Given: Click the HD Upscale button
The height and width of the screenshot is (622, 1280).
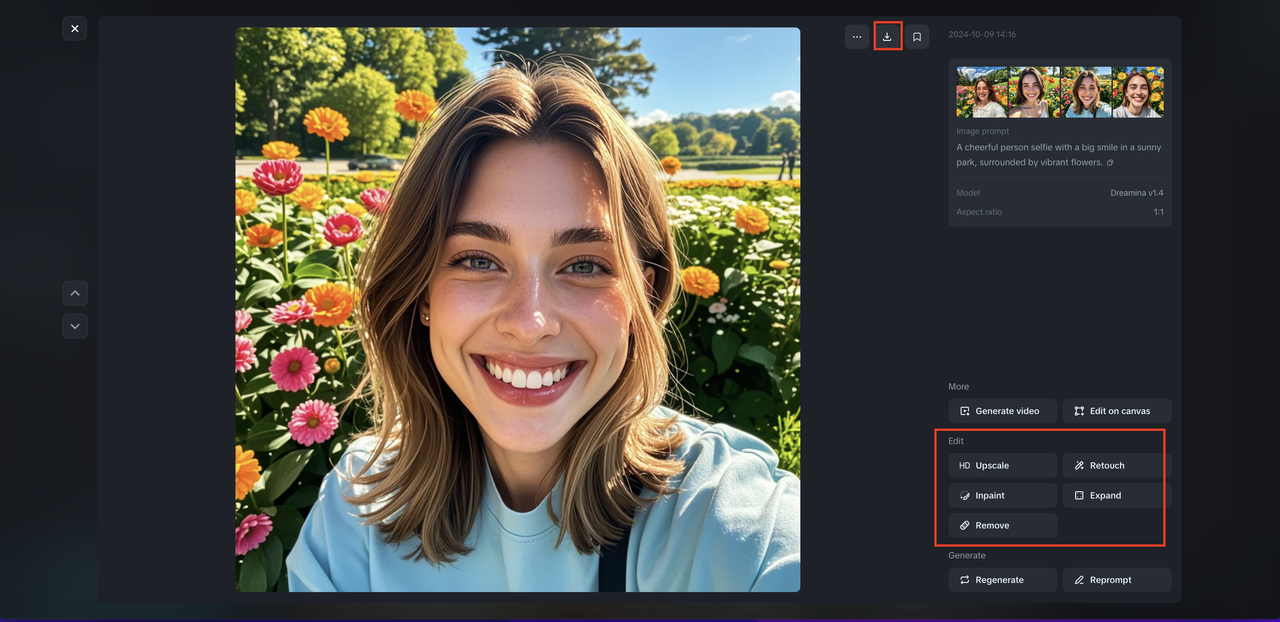Looking at the screenshot, I should point(1003,465).
